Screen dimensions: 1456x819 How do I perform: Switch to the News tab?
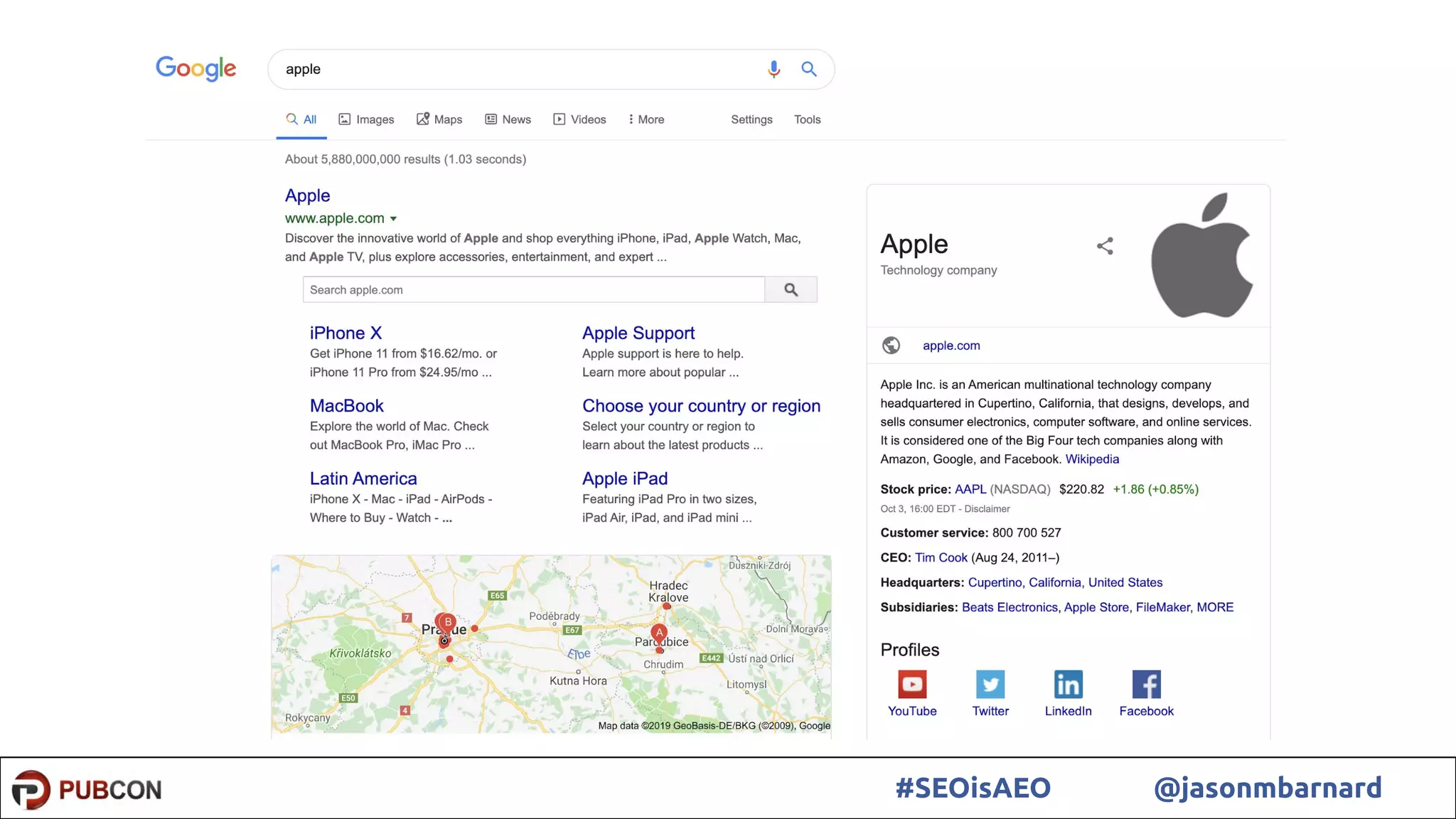(x=508, y=119)
